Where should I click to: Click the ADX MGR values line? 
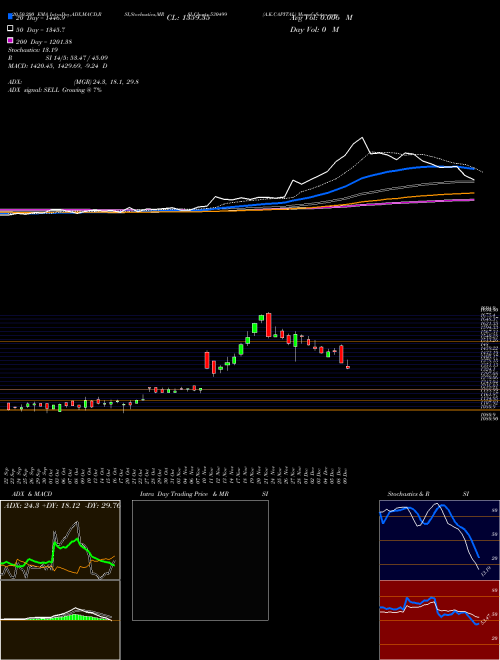(x=73, y=82)
